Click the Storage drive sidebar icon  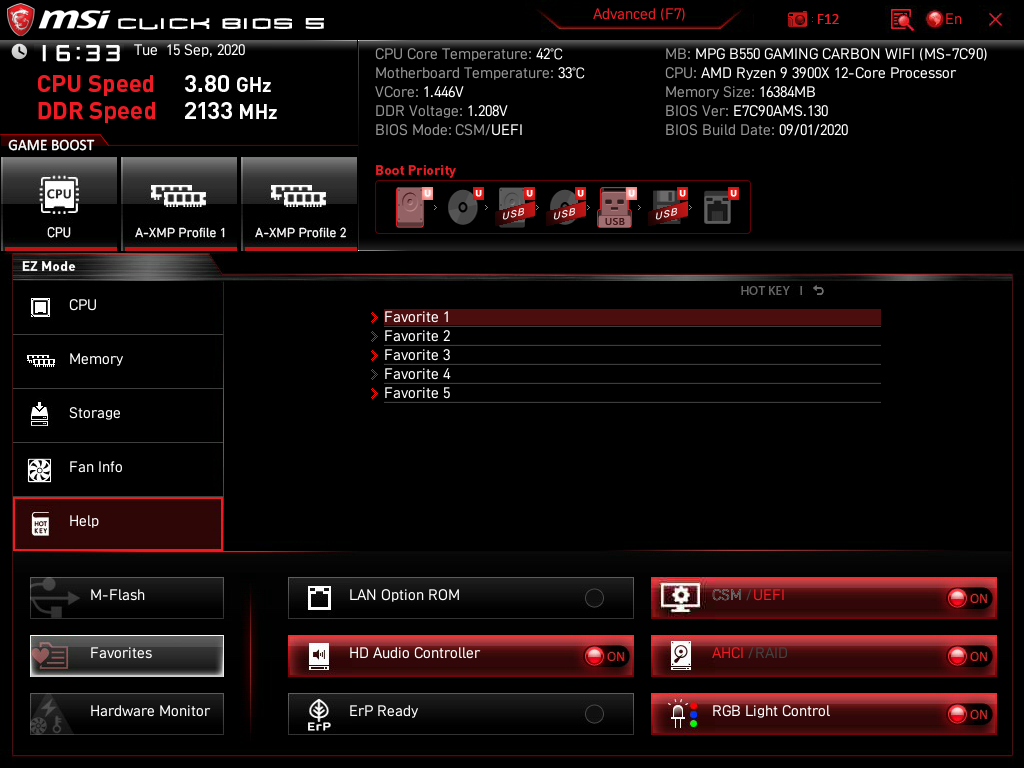[x=40, y=414]
